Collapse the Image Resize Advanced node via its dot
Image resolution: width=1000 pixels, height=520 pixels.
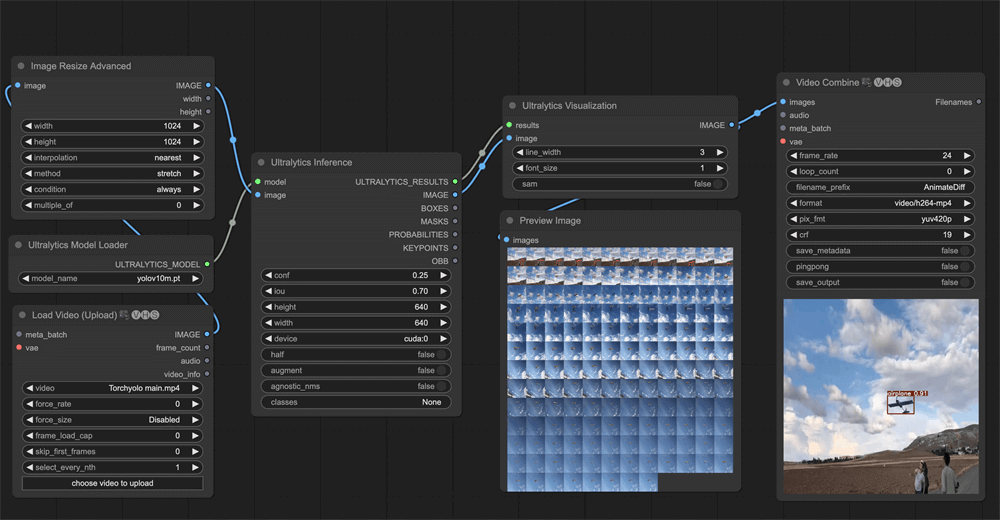pos(21,66)
